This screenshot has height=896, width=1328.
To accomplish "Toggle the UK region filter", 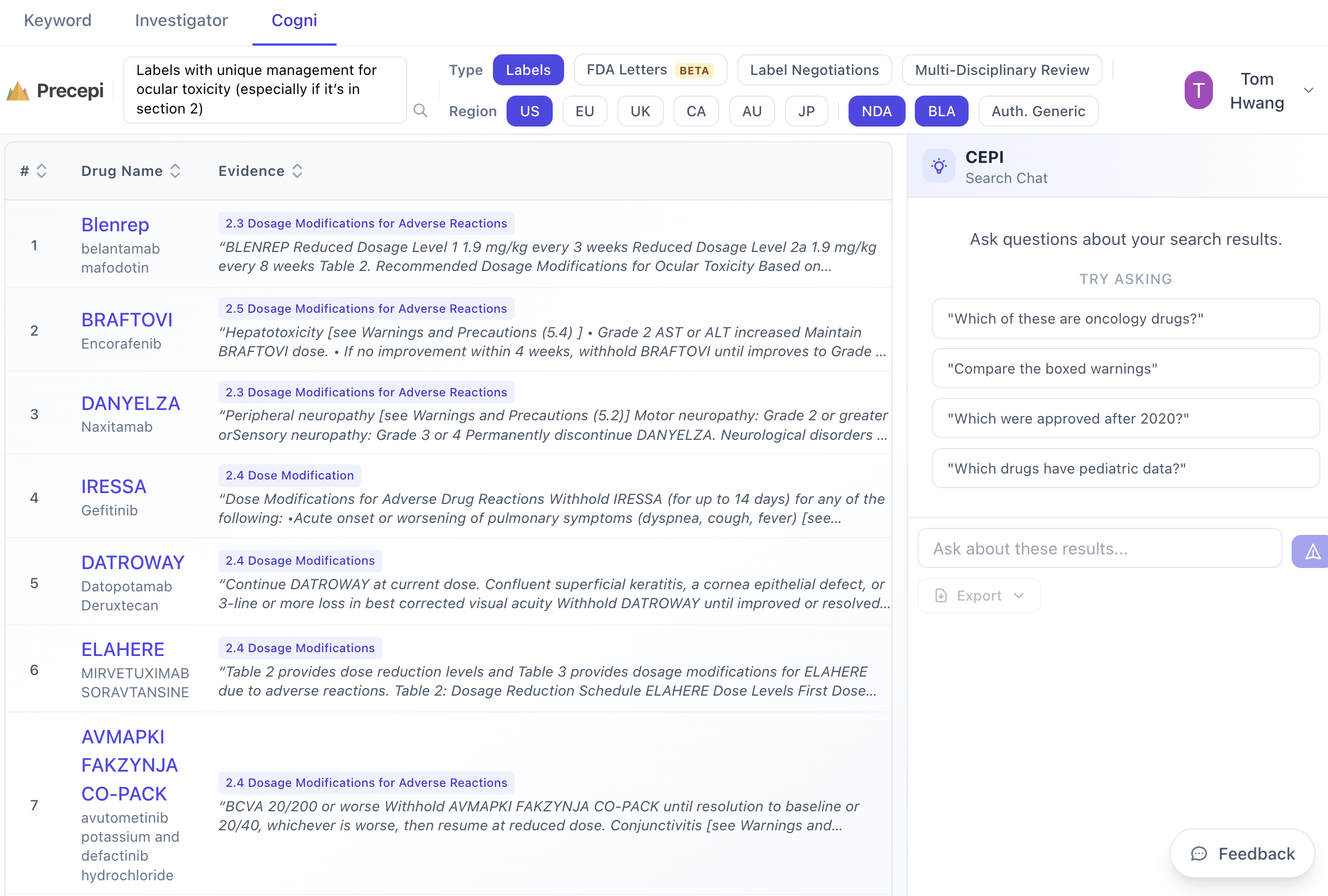I will pyautogui.click(x=640, y=111).
